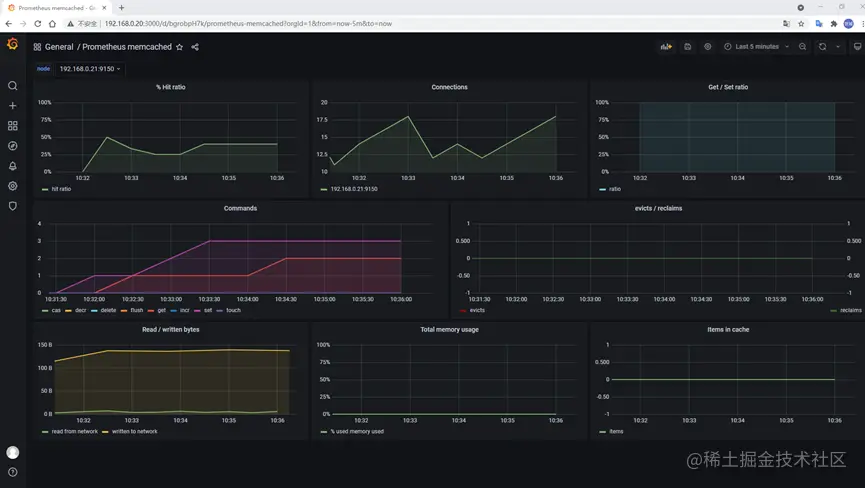865x488 pixels.
Task: Open the Items in cache panel menu
Action: pos(728,330)
